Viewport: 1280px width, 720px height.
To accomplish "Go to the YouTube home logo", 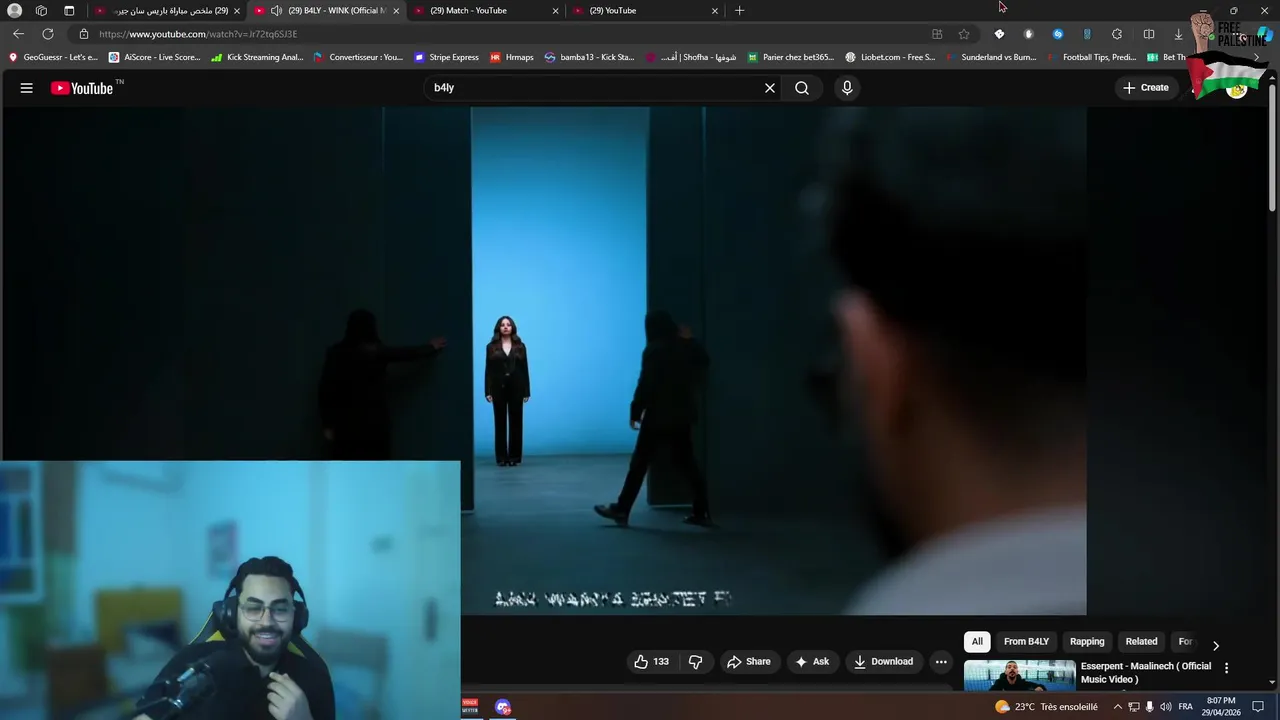I will pos(82,88).
